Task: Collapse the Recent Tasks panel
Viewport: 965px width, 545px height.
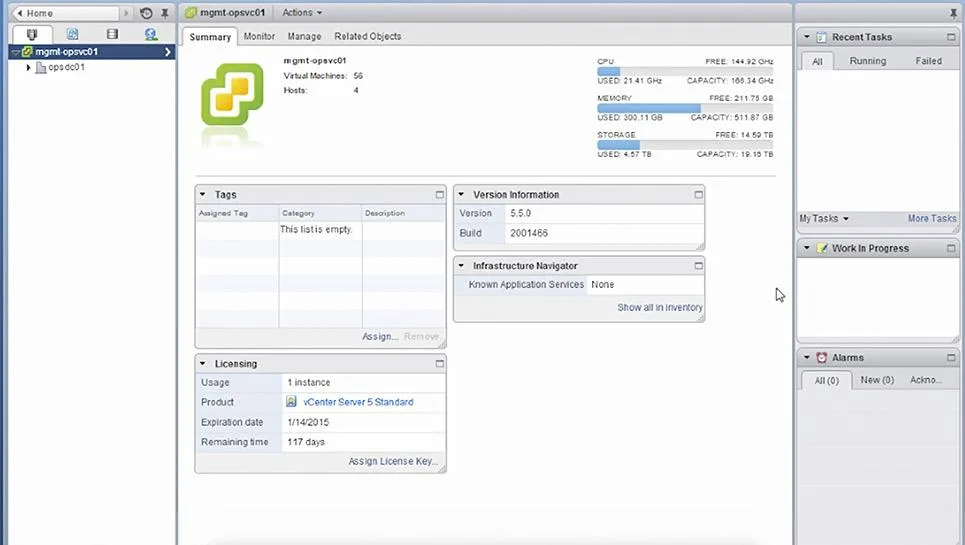Action: (807, 37)
